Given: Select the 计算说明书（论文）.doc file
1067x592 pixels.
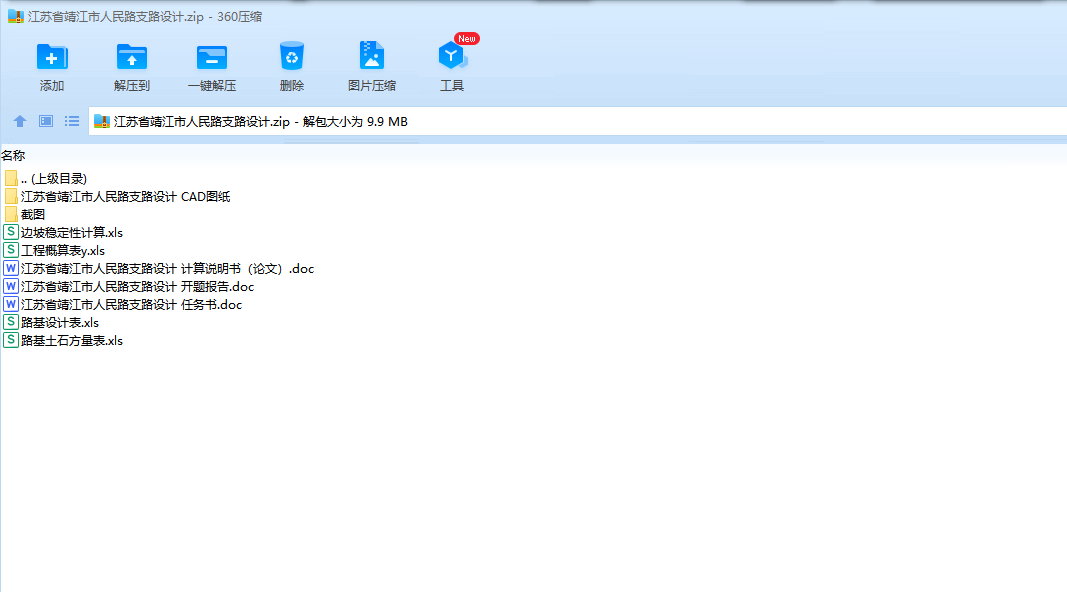Looking at the screenshot, I should point(167,269).
